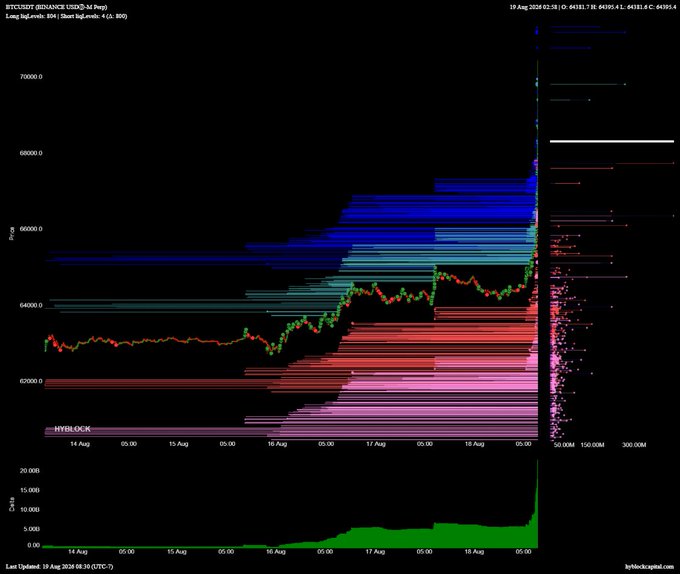Click the 19 Aug 2026 02:58 OHLC readout
The image size is (680, 574).
coord(592,7)
